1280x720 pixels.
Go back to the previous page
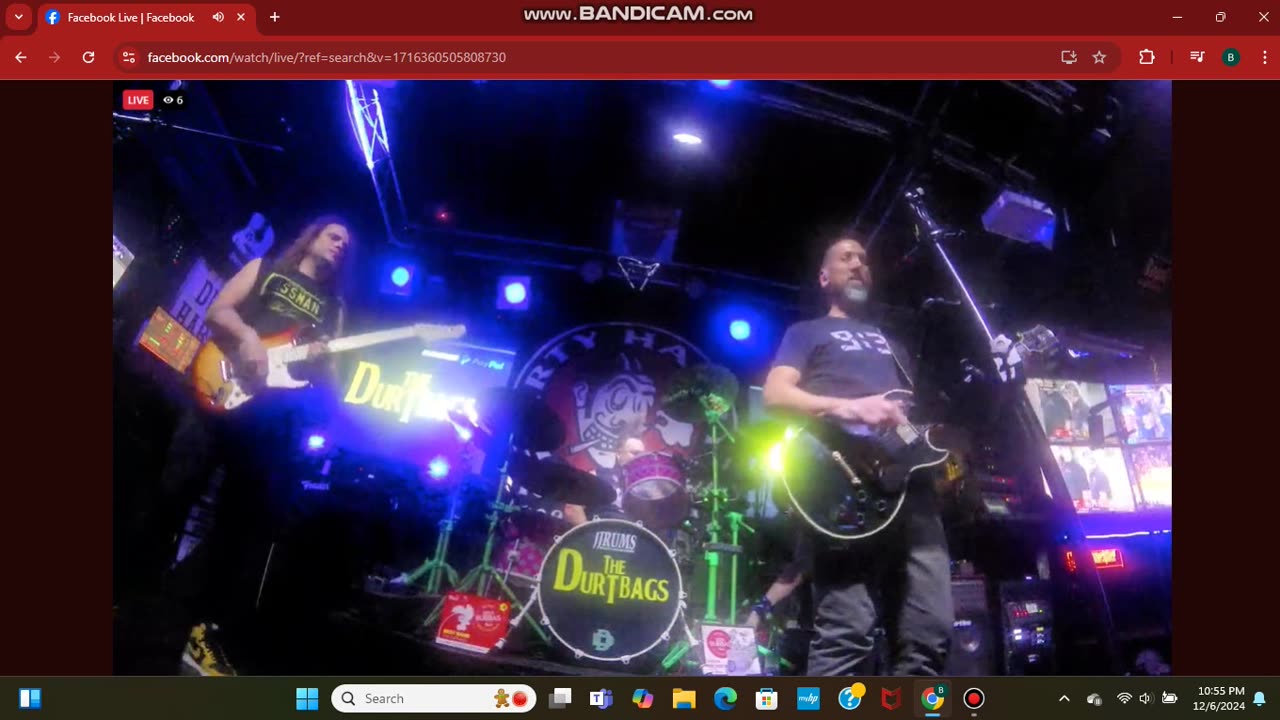(21, 57)
